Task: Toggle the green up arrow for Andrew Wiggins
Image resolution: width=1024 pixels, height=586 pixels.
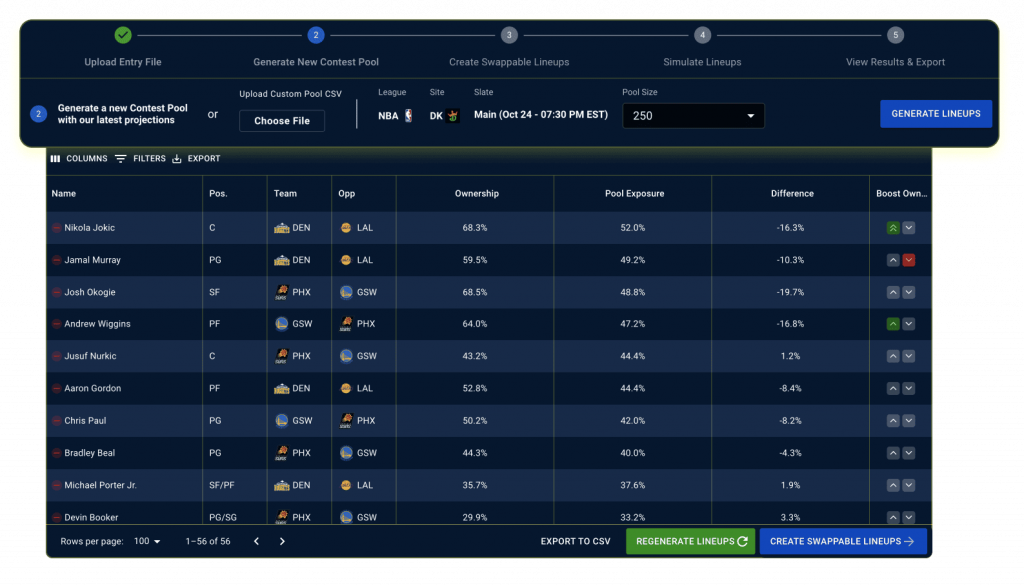Action: pyautogui.click(x=891, y=323)
